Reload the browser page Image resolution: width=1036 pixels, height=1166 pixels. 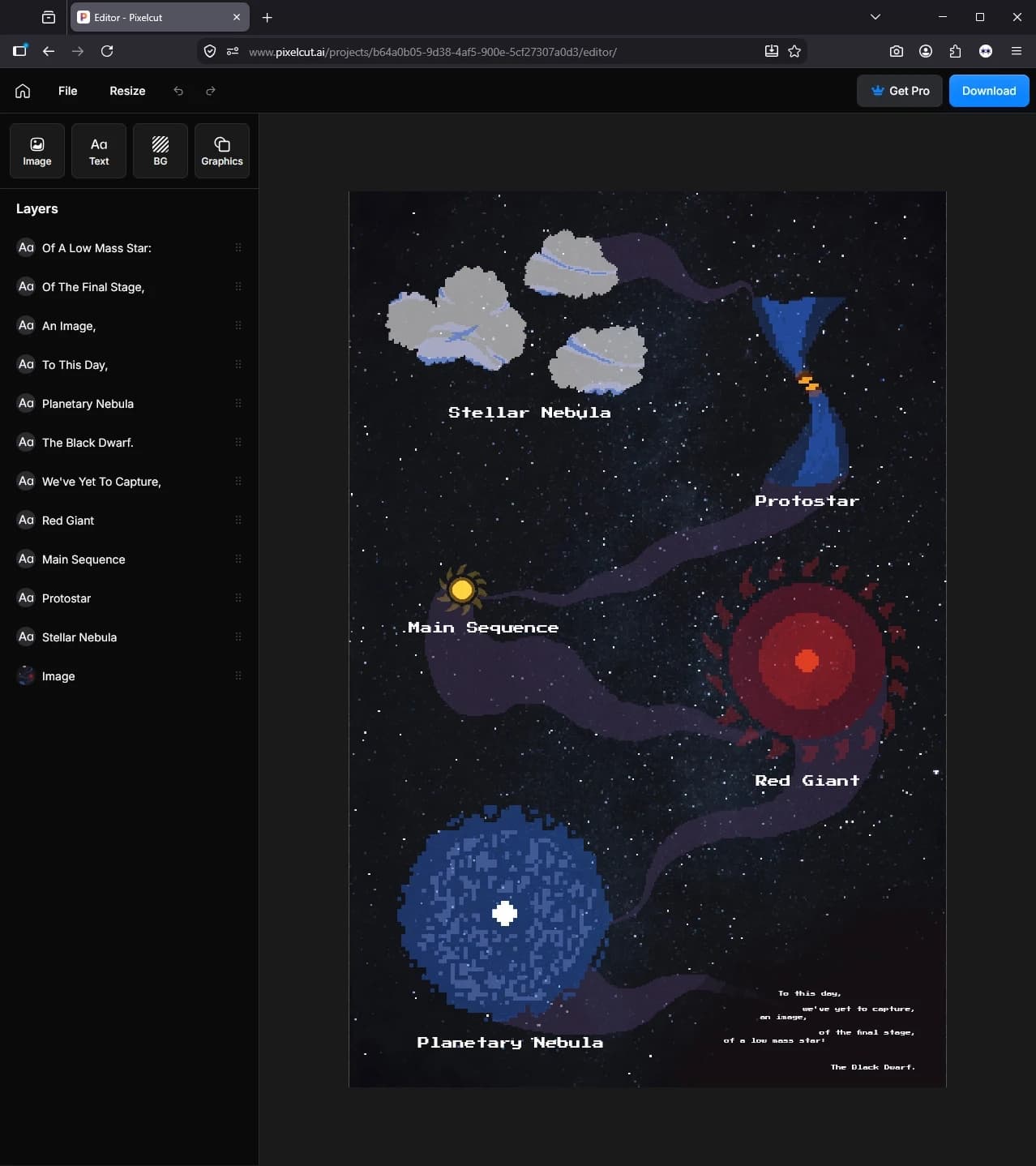107,51
